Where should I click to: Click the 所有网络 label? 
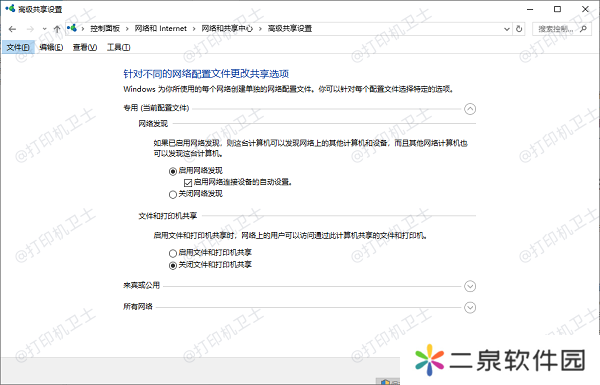tap(138, 307)
